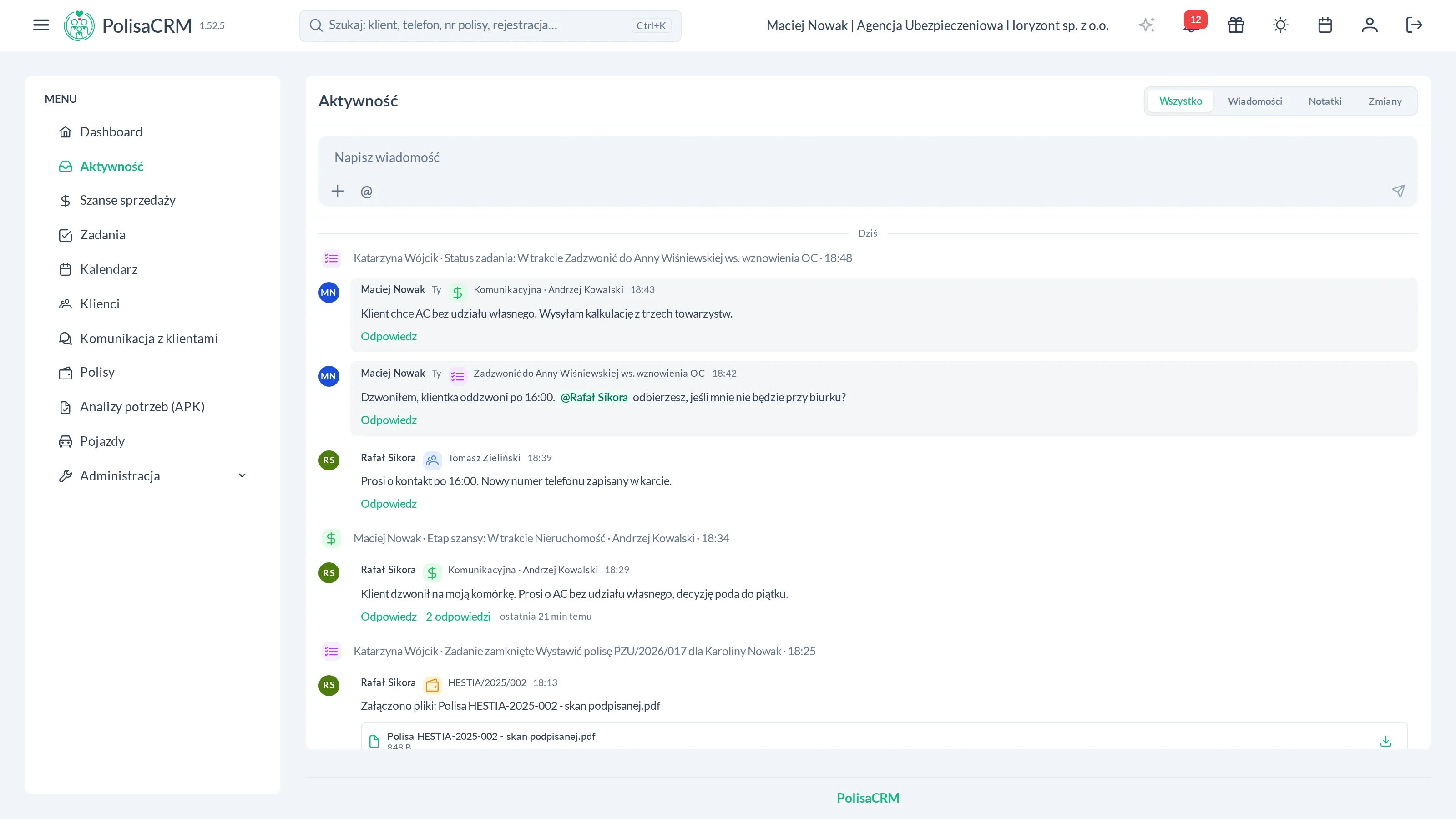1456x819 pixels.
Task: Click the PolisaCRM logo
Action: [x=128, y=25]
